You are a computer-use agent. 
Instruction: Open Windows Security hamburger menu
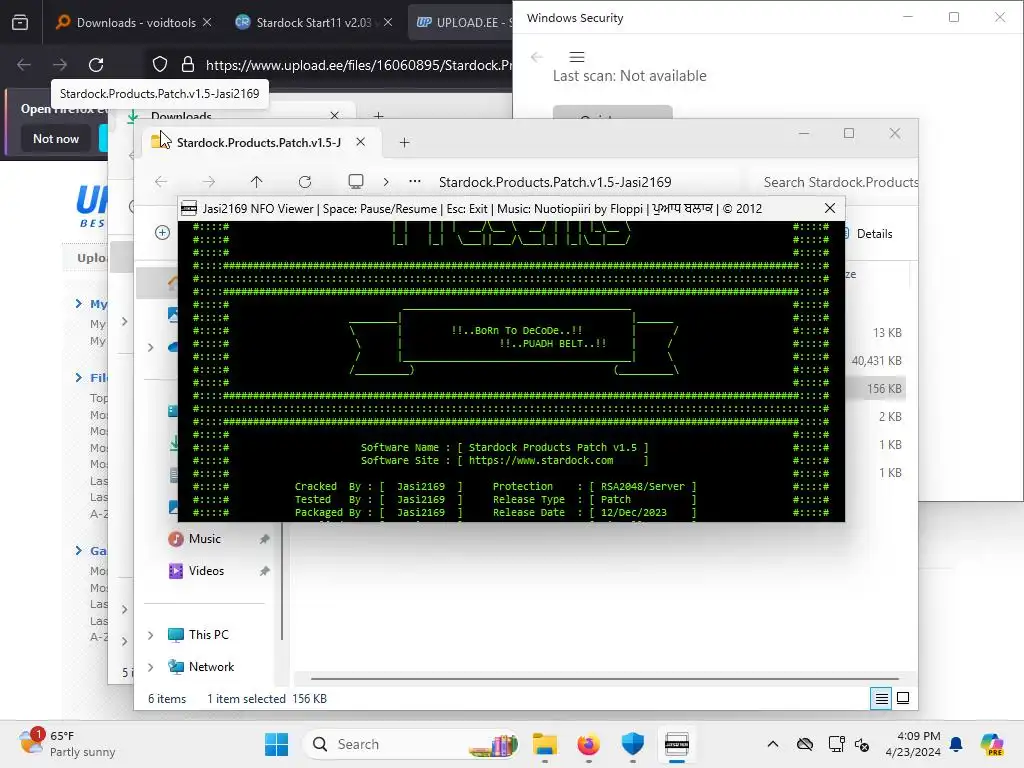point(577,57)
